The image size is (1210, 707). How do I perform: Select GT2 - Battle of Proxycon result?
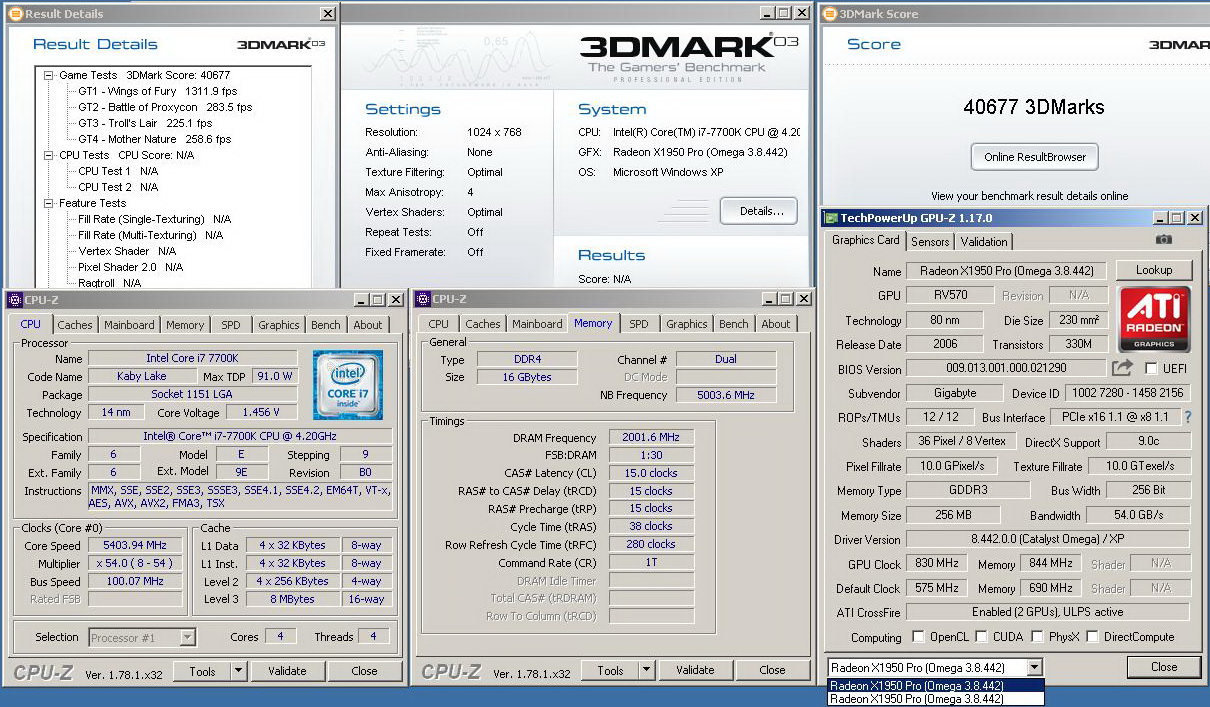click(x=165, y=107)
